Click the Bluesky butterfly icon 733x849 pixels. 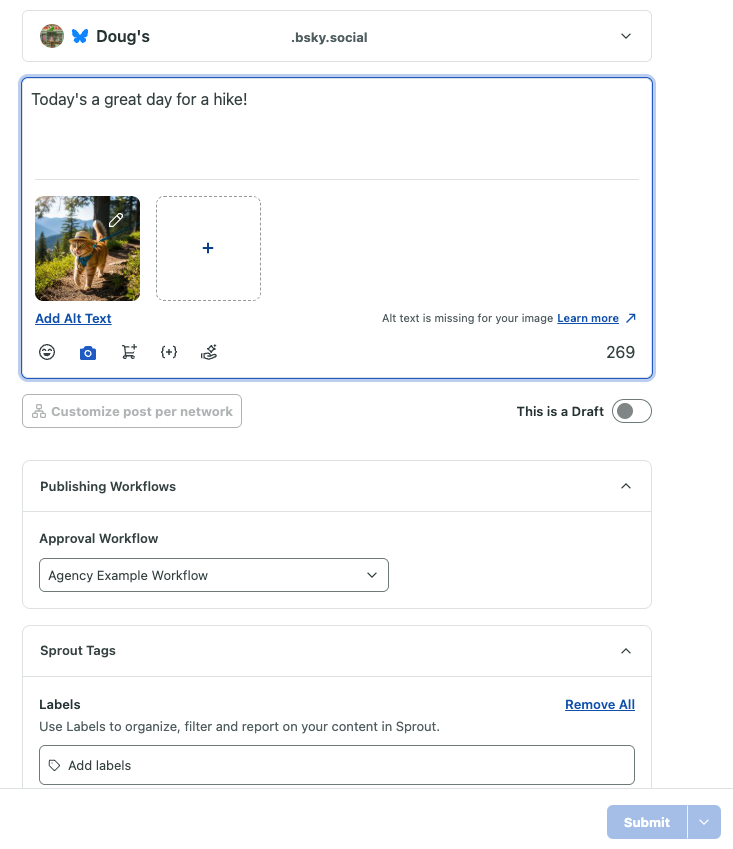[80, 35]
